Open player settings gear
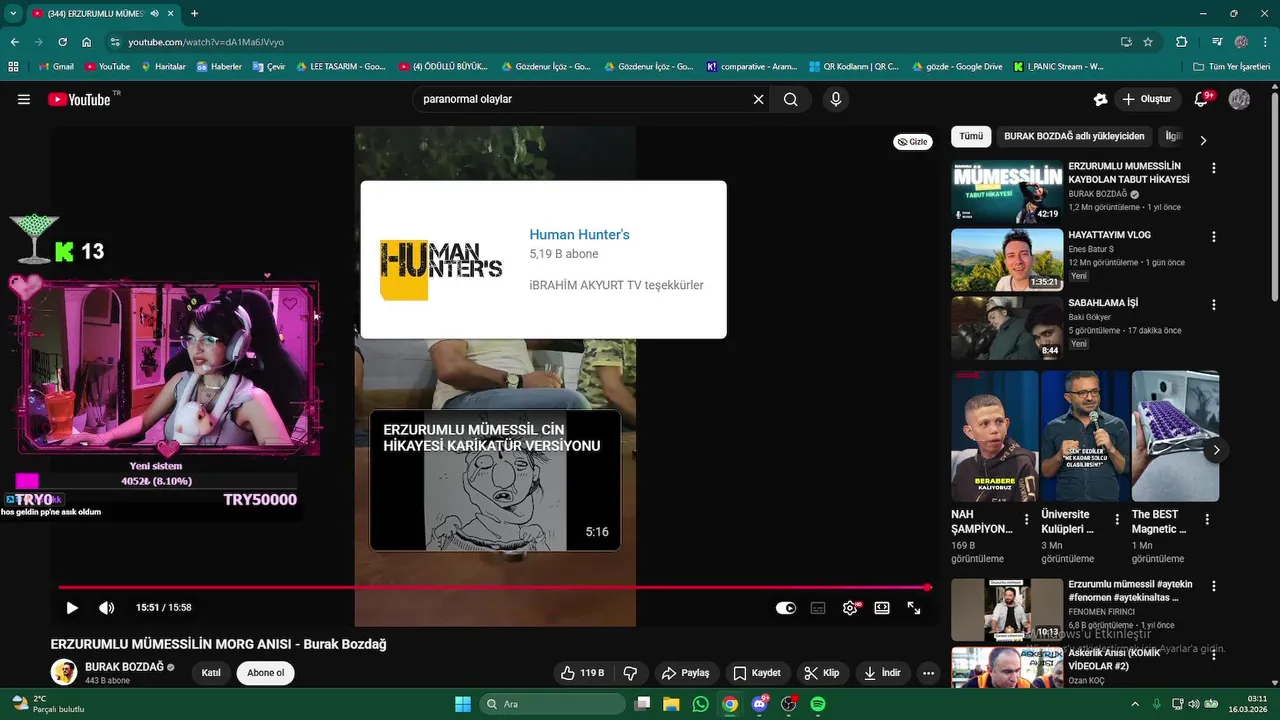The height and width of the screenshot is (720, 1280). coord(850,607)
